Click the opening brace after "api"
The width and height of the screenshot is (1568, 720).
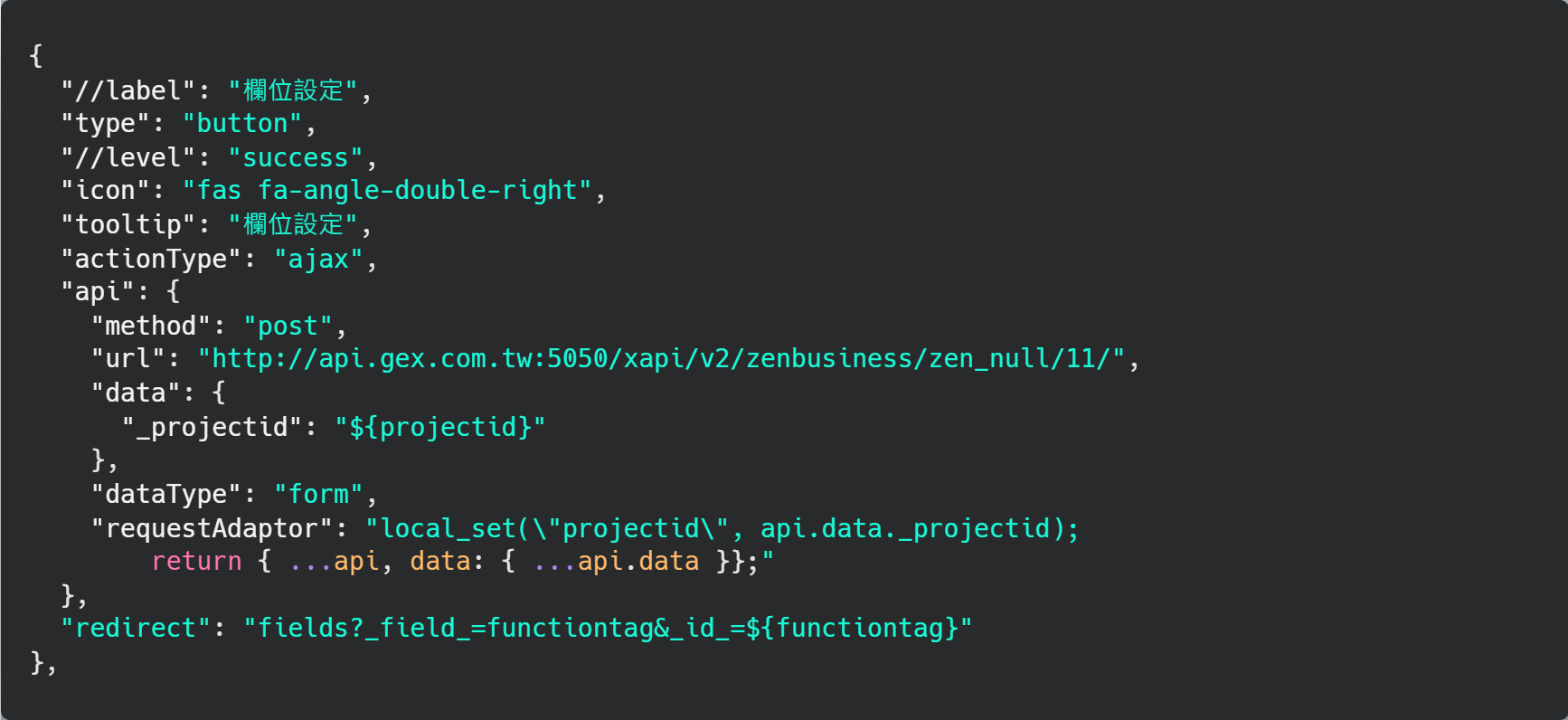click(174, 292)
